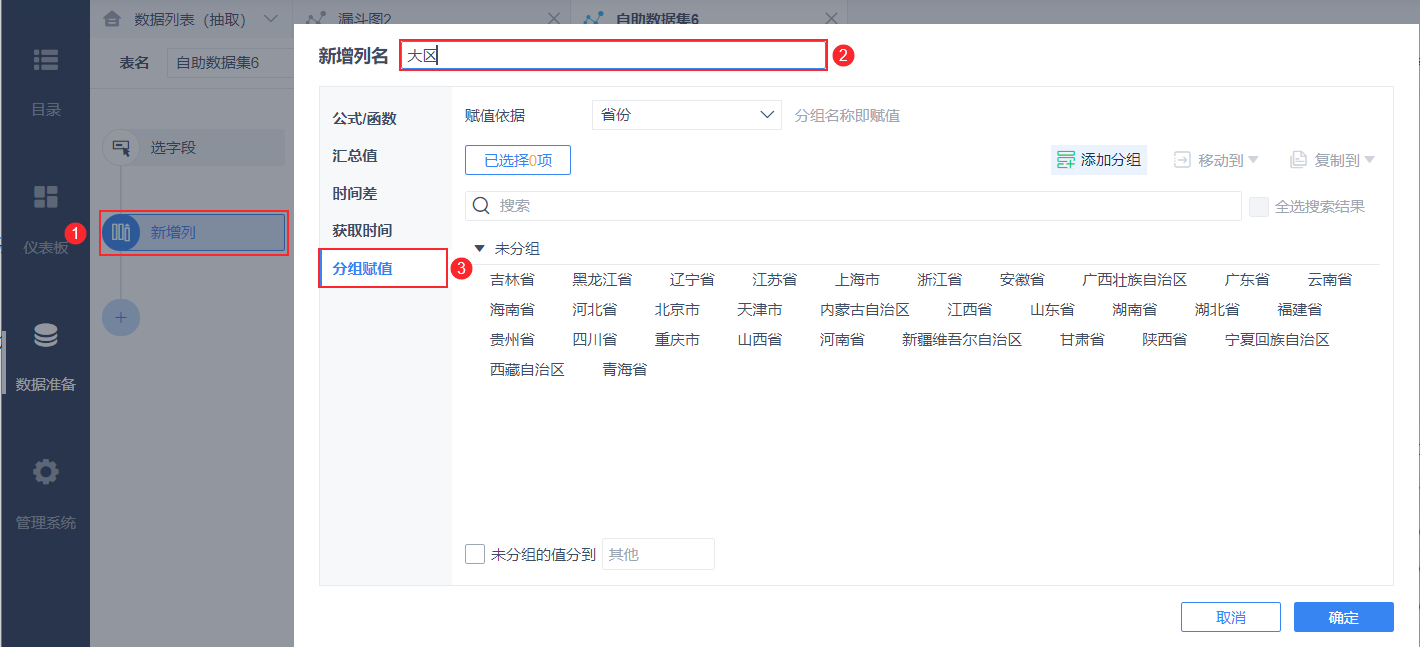The image size is (1420, 647).
Task: Select 四川省 province item
Action: tap(595, 340)
